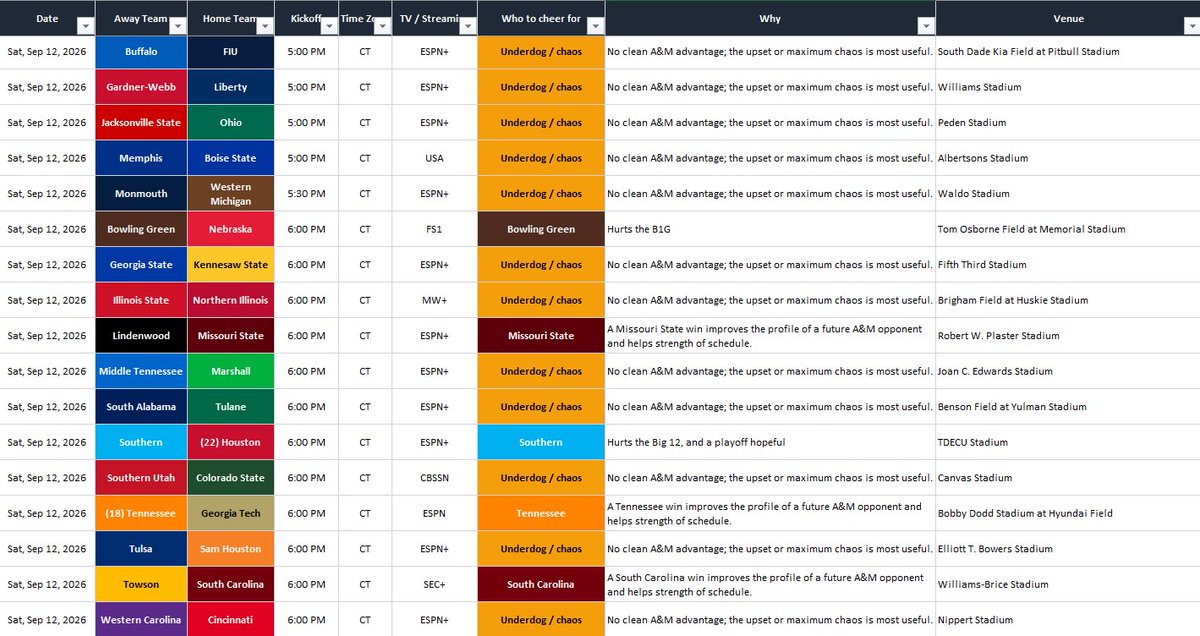Open the Who to cheer for filter dropdown
Viewport: 1200px width, 636px height.
coord(595,25)
